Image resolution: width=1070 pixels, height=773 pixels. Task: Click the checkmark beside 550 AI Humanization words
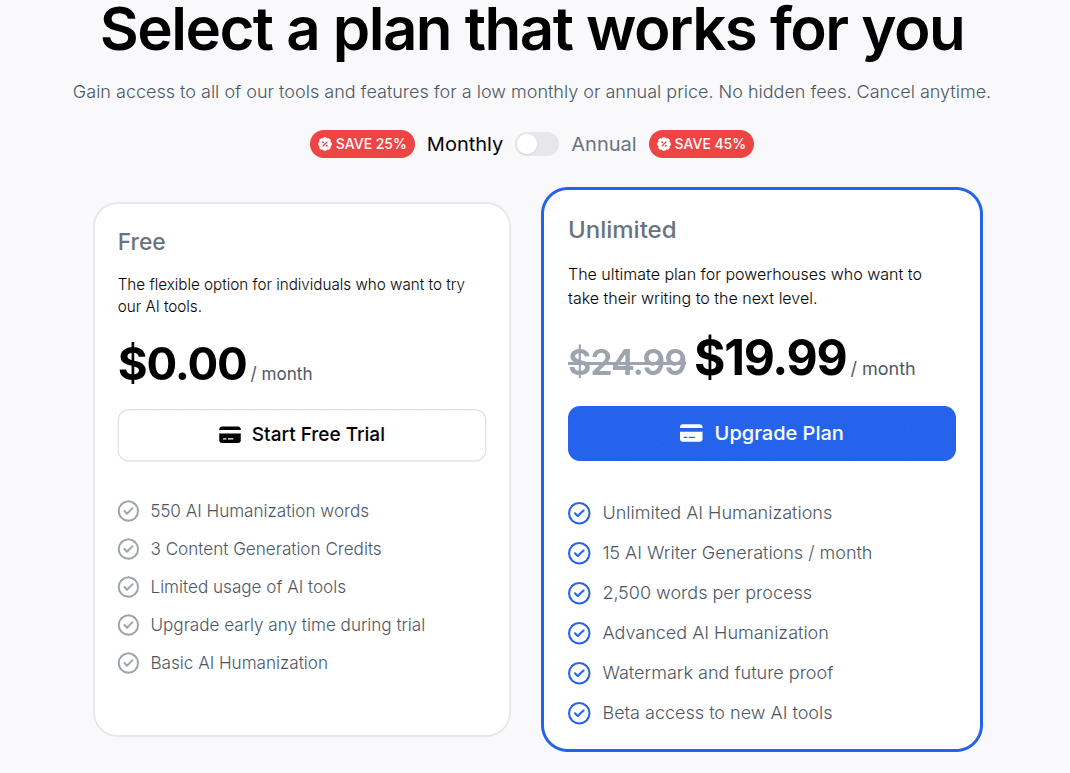click(x=128, y=510)
